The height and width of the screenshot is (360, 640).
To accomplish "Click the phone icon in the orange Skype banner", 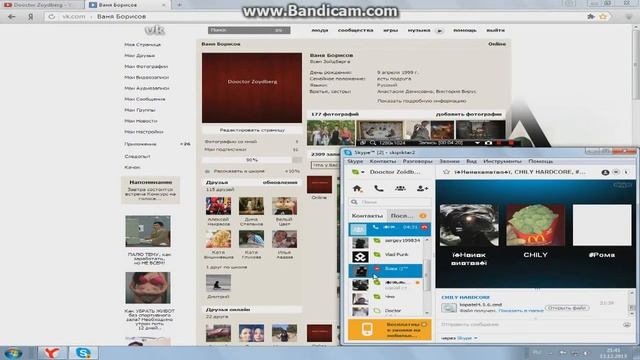I will pos(367,329).
